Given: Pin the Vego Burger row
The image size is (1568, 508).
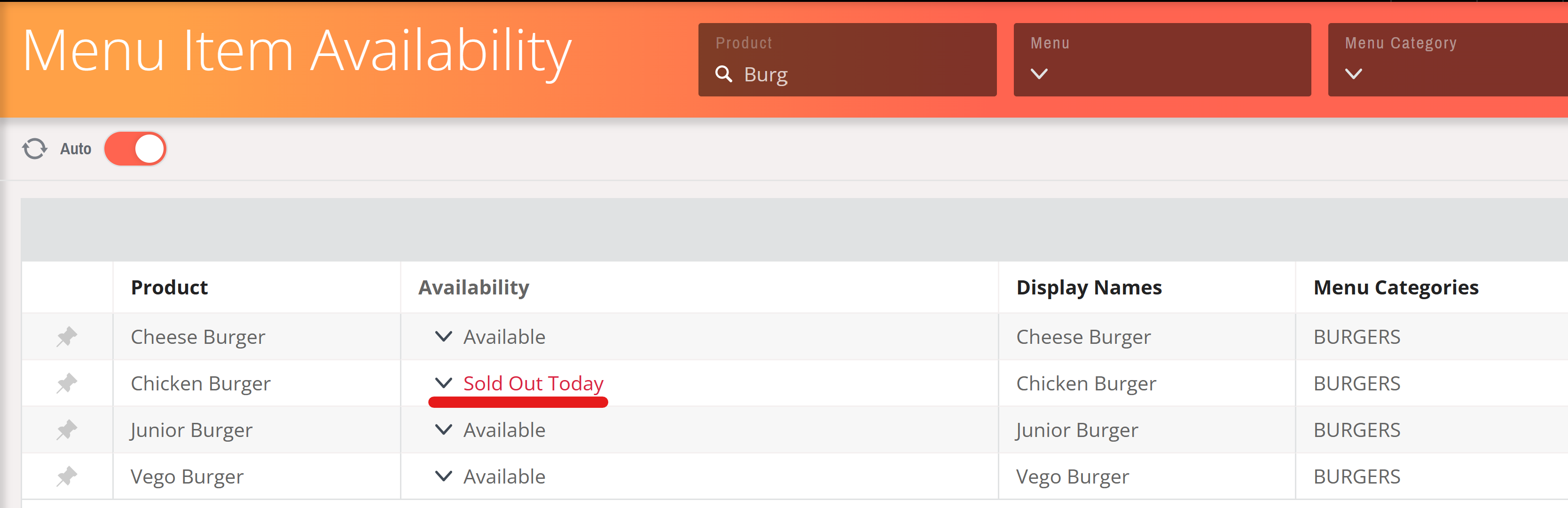Looking at the screenshot, I should tap(67, 476).
